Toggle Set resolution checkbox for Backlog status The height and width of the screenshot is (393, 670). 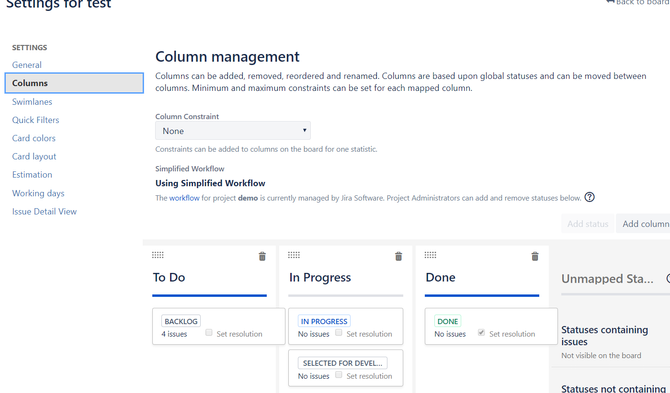tap(209, 332)
